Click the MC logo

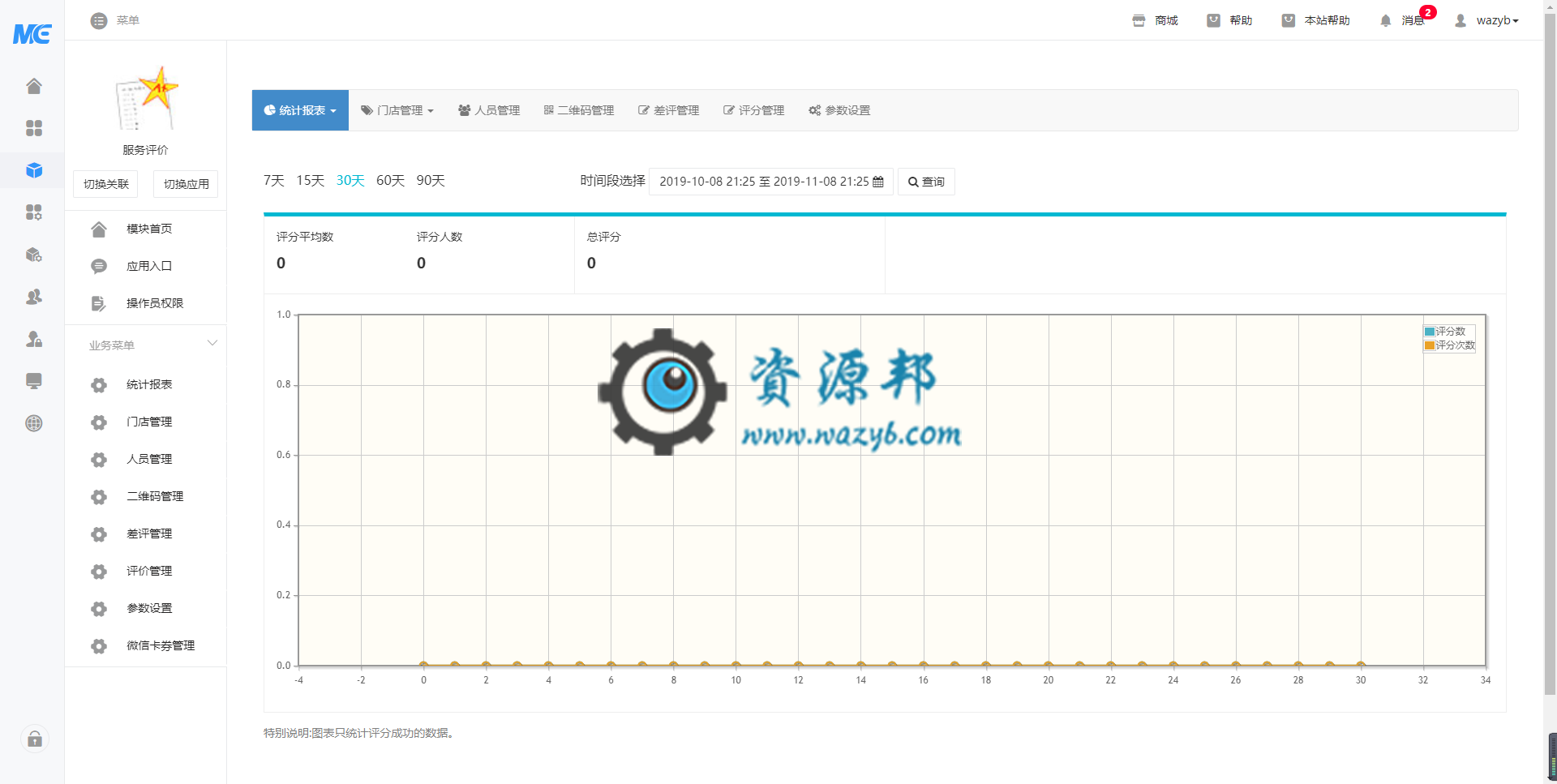32,33
